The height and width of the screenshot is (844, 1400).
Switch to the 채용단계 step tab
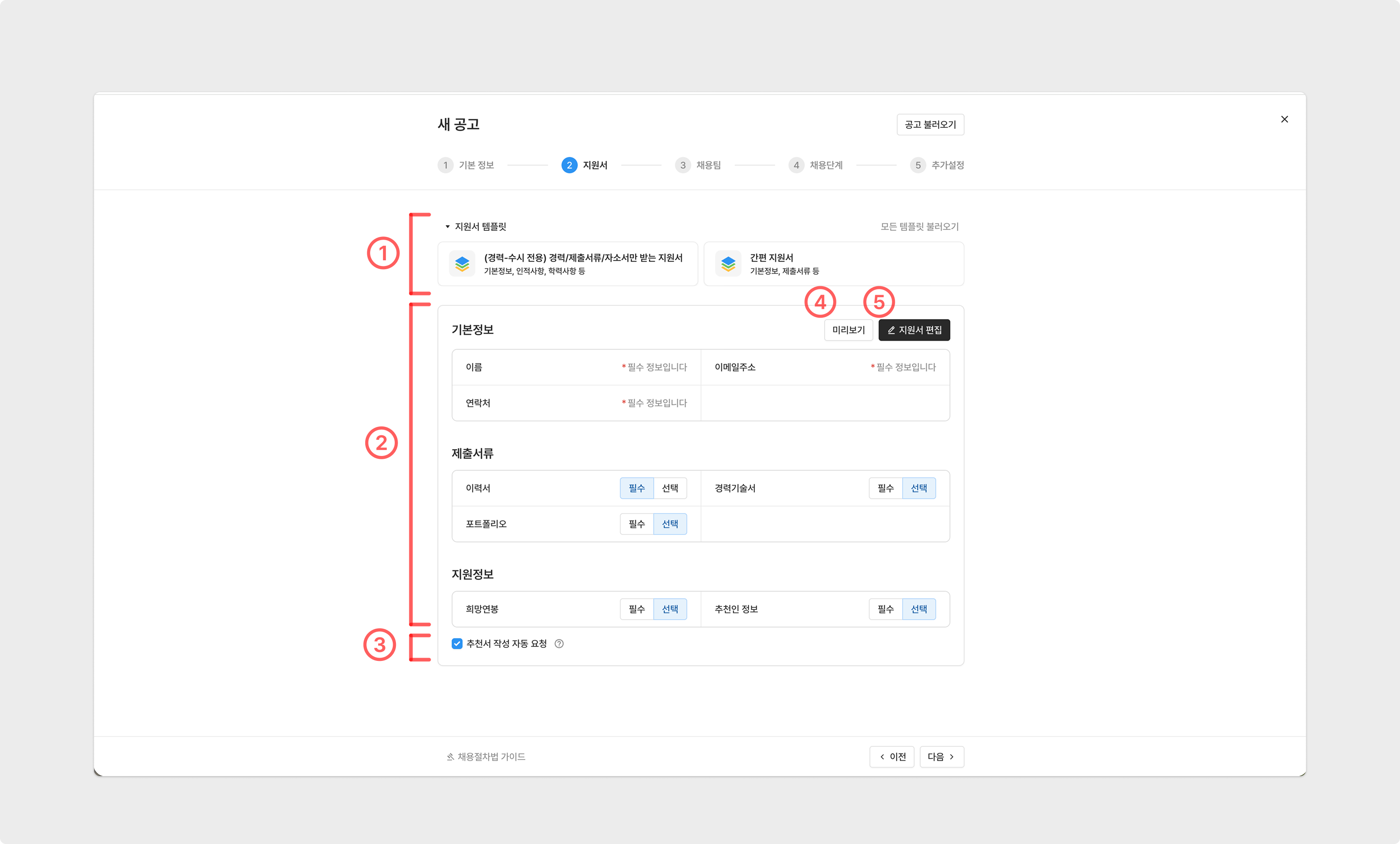[x=825, y=165]
